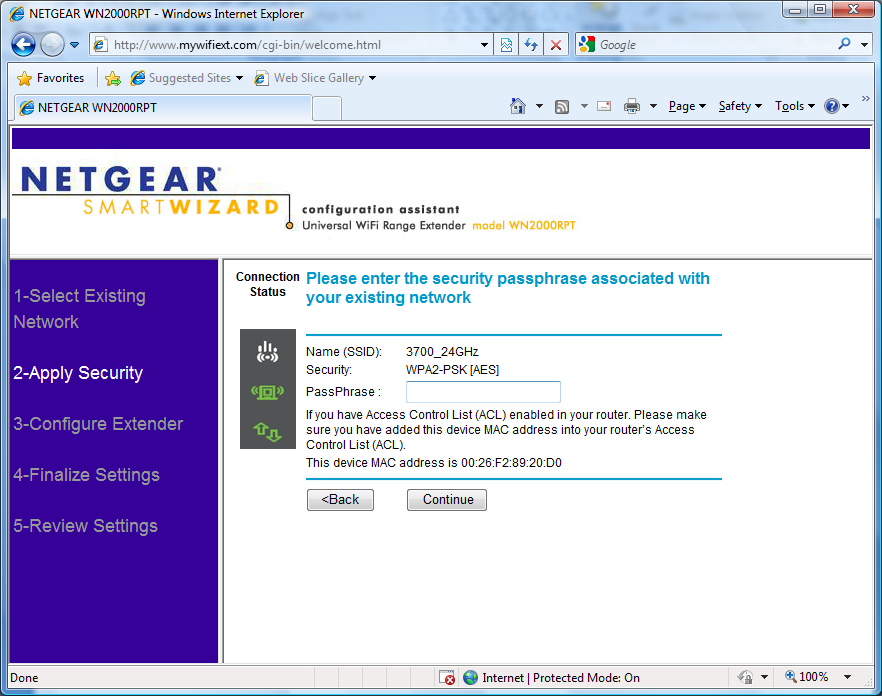882x696 pixels.
Task: Click the wireless signal Connection Status icon
Action: (x=267, y=350)
